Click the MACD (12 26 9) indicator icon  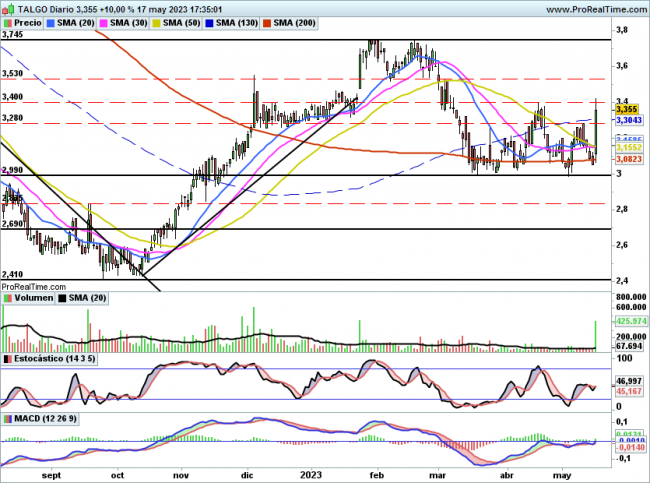[8, 416]
